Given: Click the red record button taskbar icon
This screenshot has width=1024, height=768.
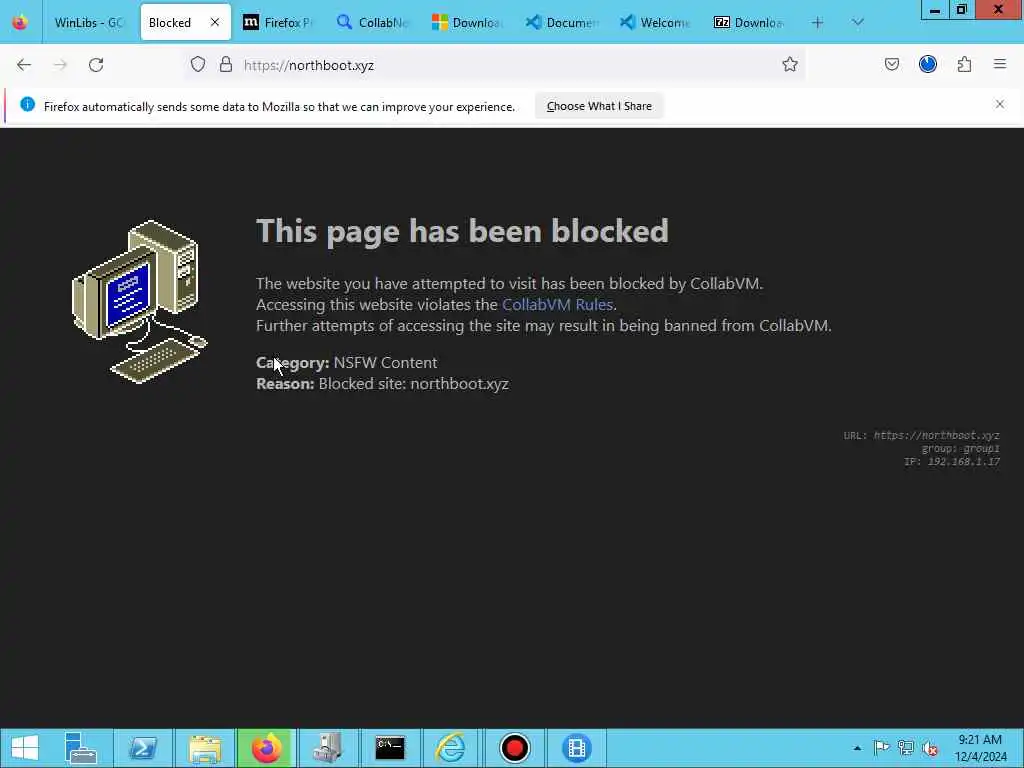Looking at the screenshot, I should click(x=514, y=748).
